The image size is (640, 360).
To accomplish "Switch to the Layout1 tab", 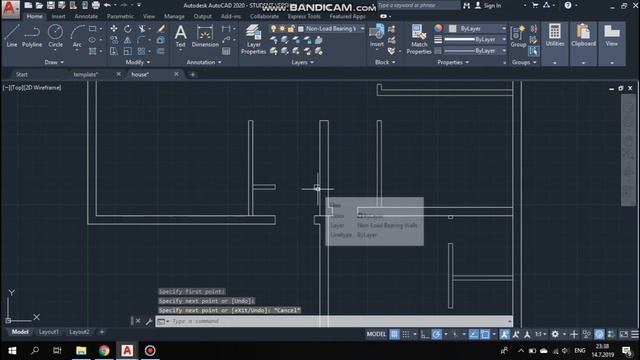I will (x=49, y=332).
